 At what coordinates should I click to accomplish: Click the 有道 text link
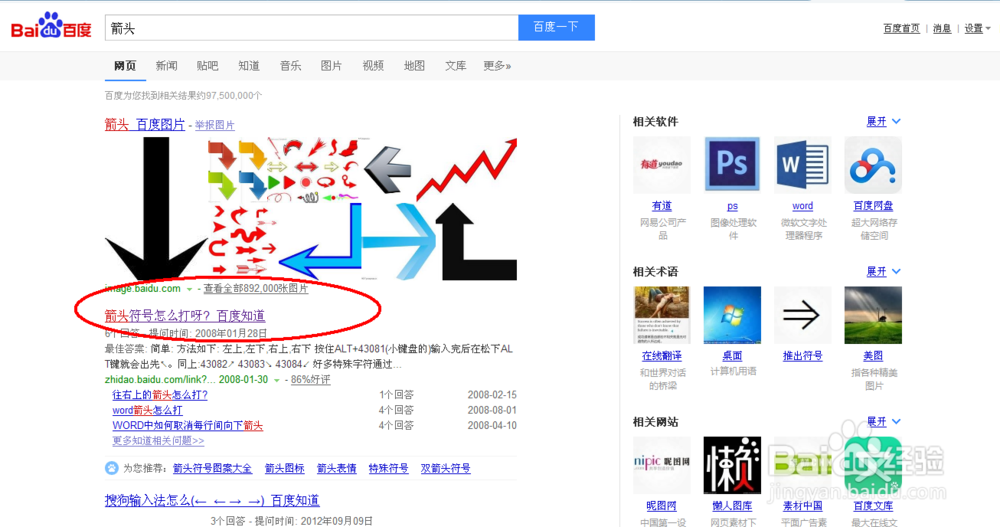[x=661, y=206]
